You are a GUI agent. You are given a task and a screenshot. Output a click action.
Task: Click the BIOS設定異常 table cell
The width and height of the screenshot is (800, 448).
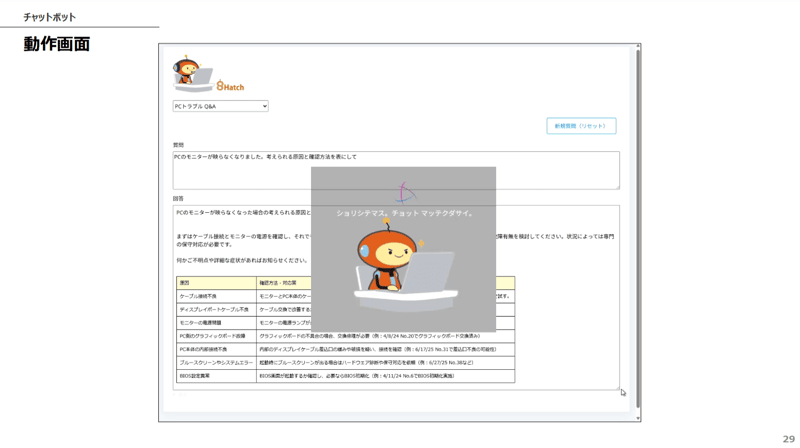216,376
